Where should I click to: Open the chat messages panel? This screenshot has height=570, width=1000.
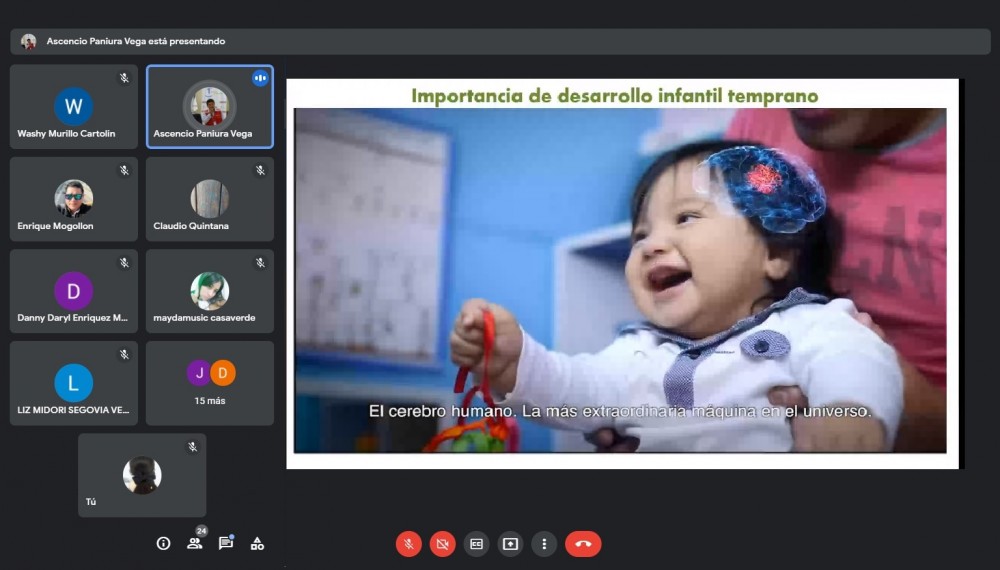pyautogui.click(x=226, y=543)
